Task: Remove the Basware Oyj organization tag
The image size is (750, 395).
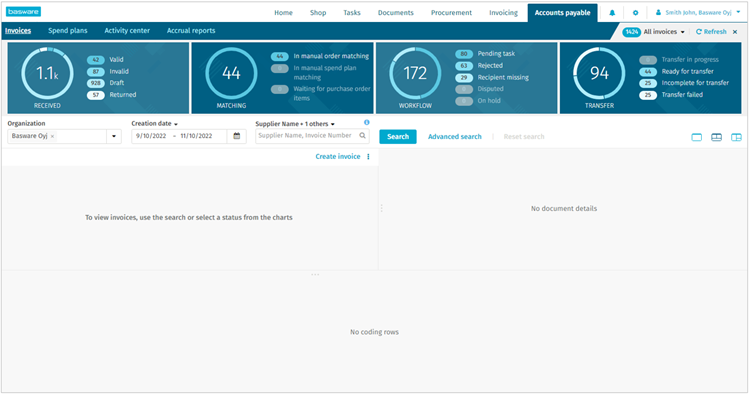Action: 53,136
